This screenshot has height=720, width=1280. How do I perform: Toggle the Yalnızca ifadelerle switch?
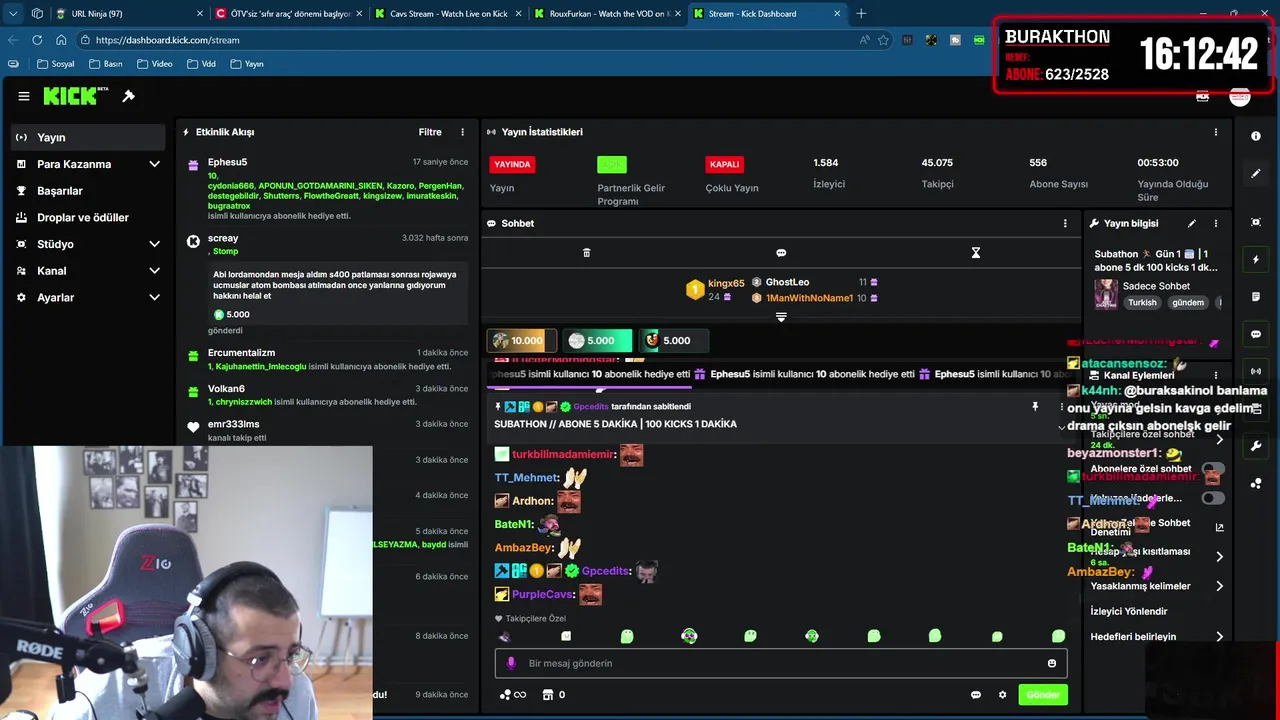1212,498
